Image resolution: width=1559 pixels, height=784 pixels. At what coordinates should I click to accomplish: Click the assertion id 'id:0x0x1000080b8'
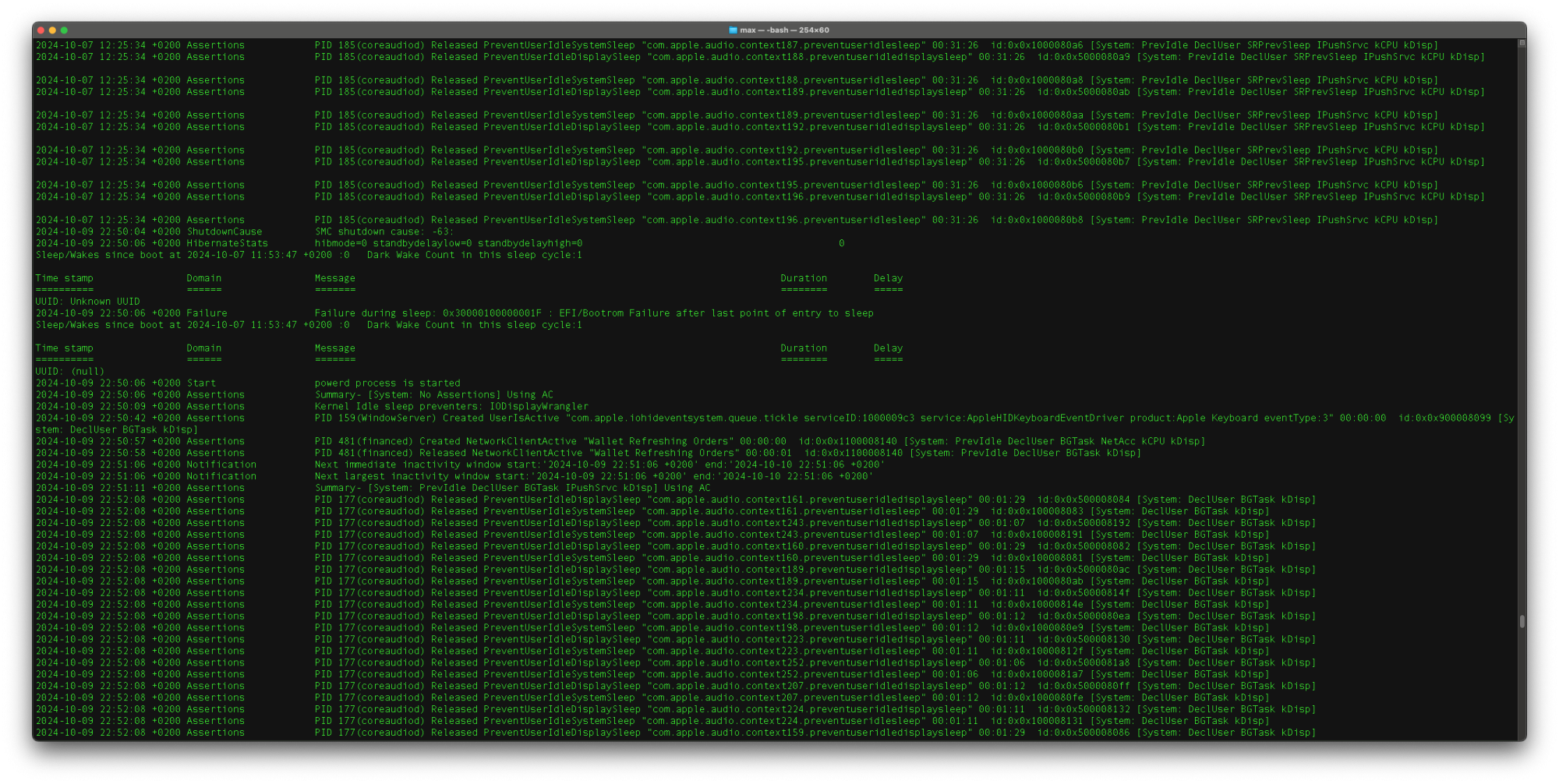pyautogui.click(x=1037, y=221)
